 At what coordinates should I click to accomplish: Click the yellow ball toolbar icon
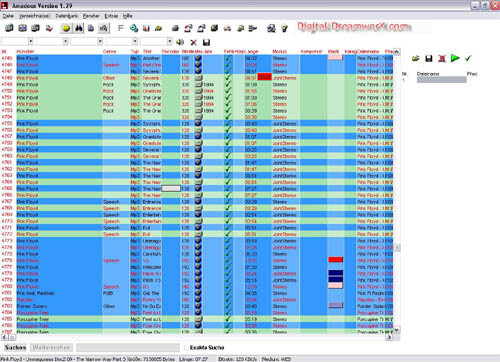[66, 29]
